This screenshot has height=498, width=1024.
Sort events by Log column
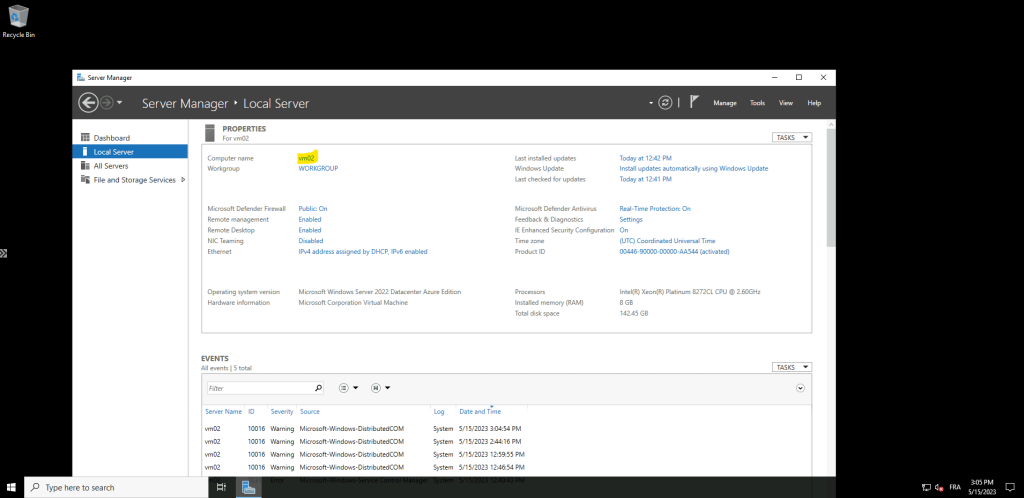click(x=439, y=412)
